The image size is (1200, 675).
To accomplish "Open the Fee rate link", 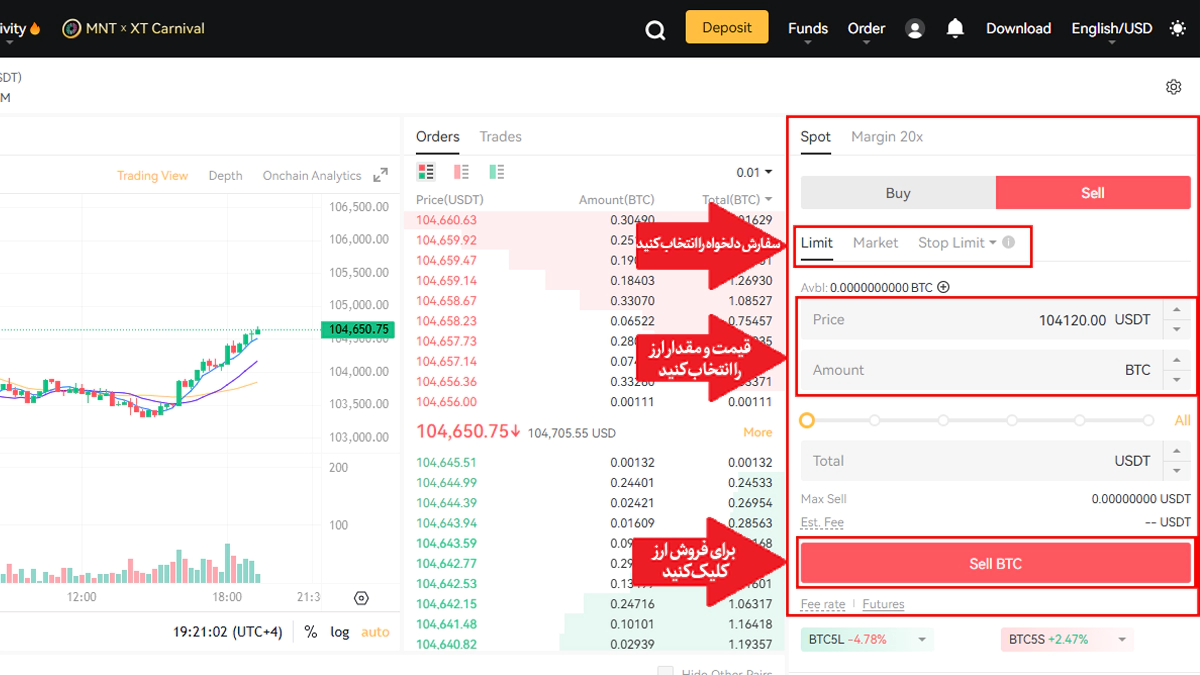I will 823,604.
